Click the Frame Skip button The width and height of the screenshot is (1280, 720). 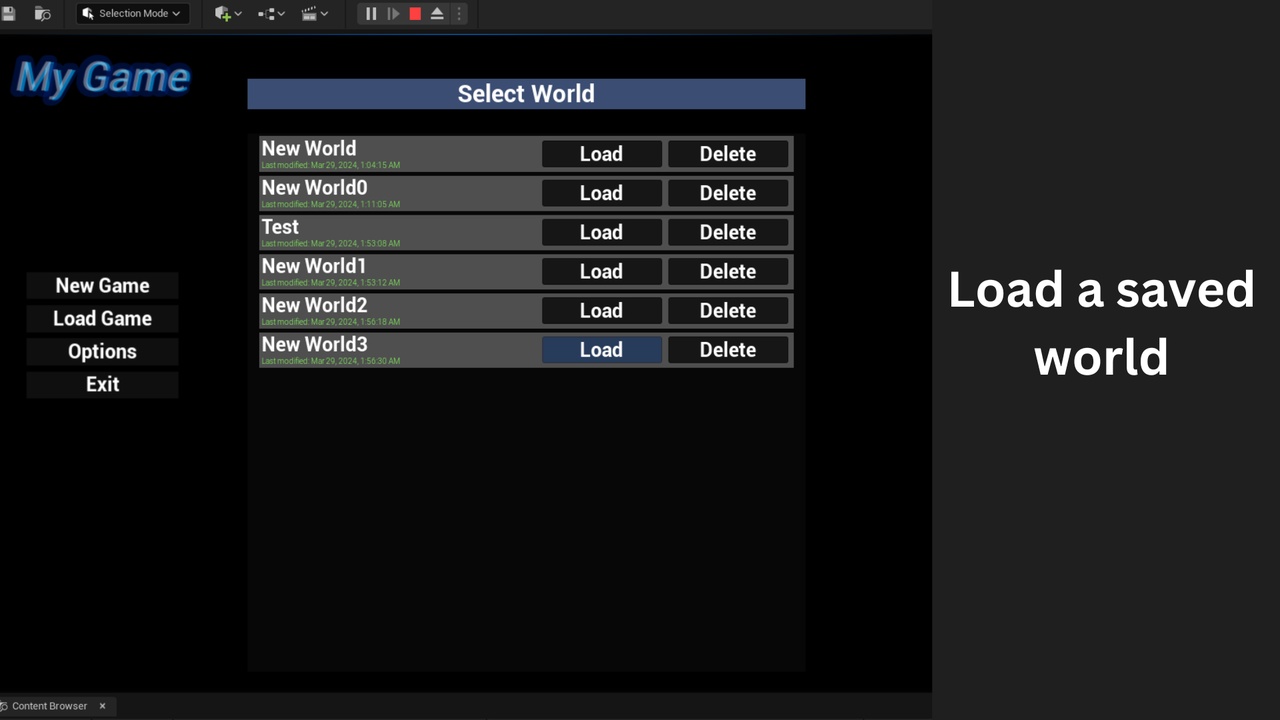[393, 14]
